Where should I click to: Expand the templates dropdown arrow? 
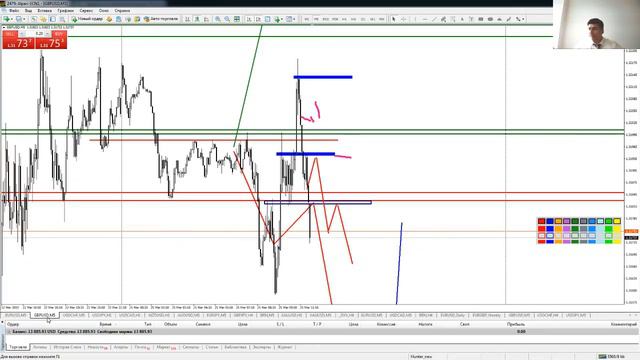click(295, 19)
